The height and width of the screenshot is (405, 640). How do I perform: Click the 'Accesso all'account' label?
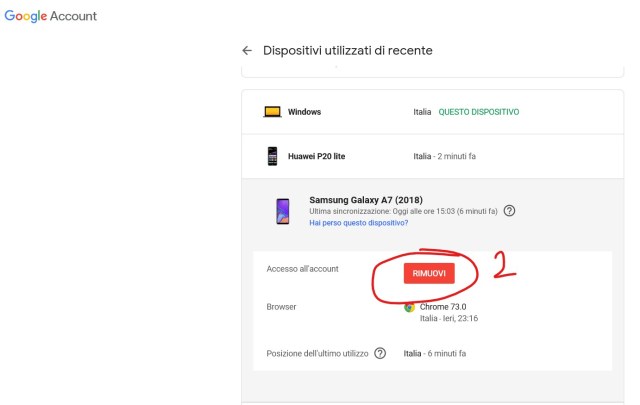(x=303, y=269)
